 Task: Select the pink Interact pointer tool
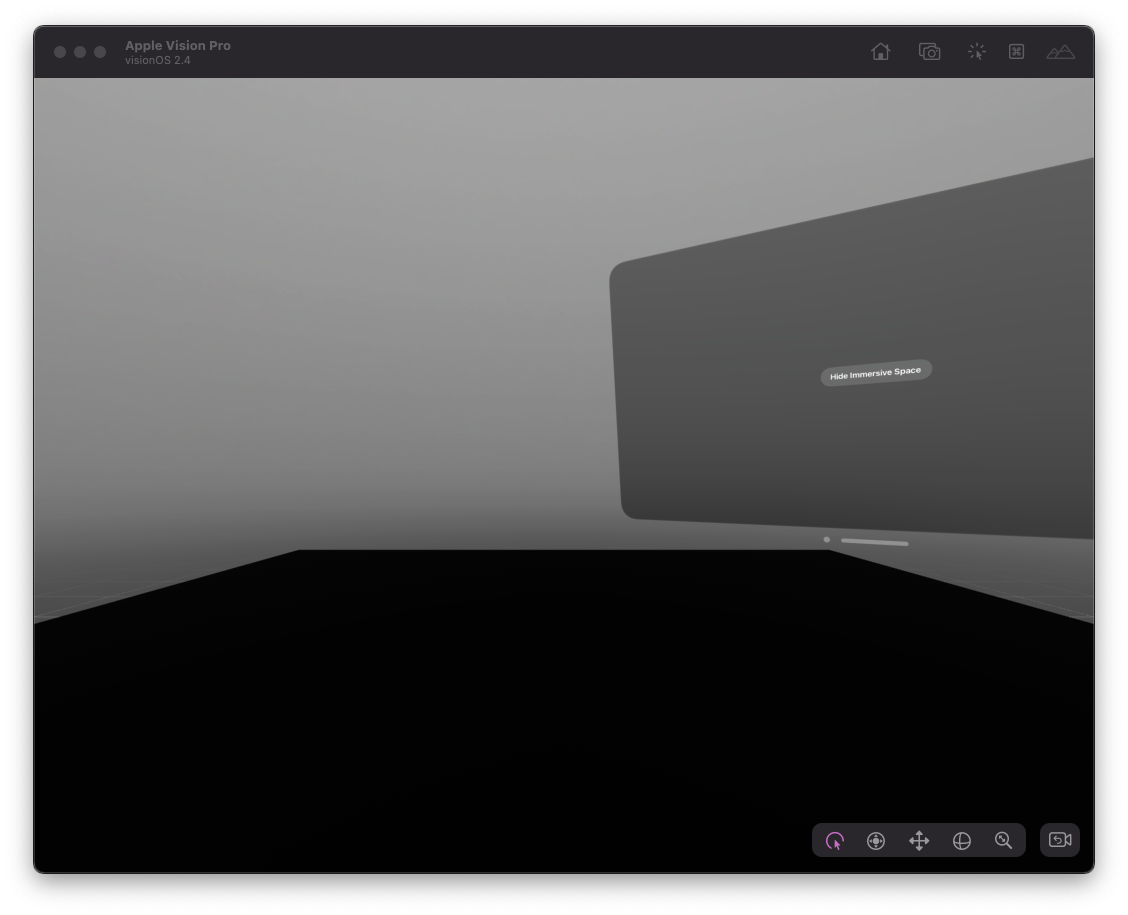pos(835,841)
